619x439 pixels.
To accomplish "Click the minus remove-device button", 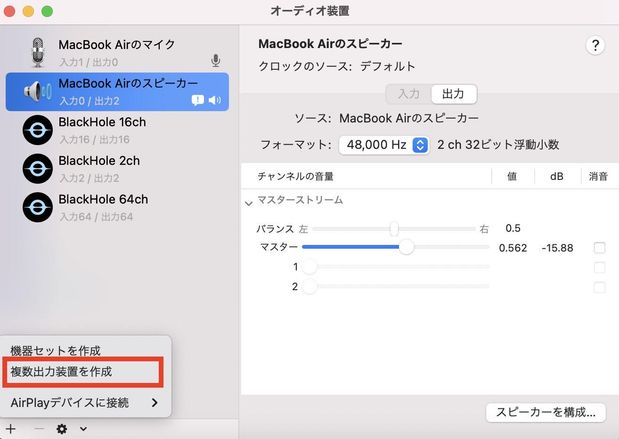I will tap(39, 429).
